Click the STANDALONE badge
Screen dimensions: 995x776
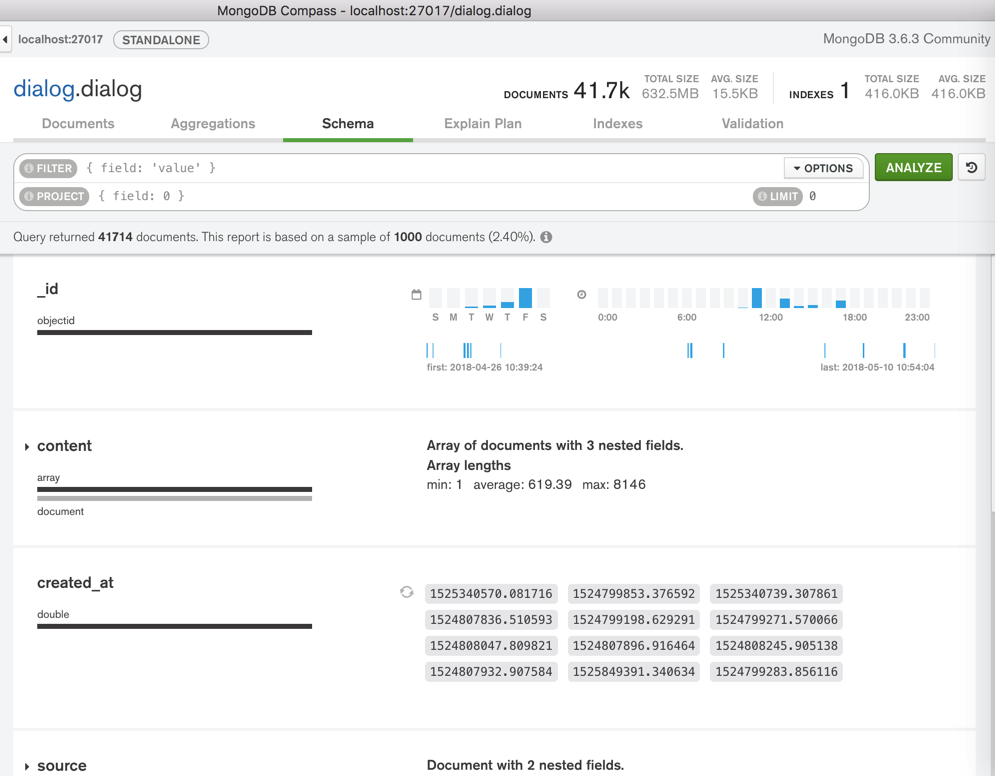coord(161,40)
